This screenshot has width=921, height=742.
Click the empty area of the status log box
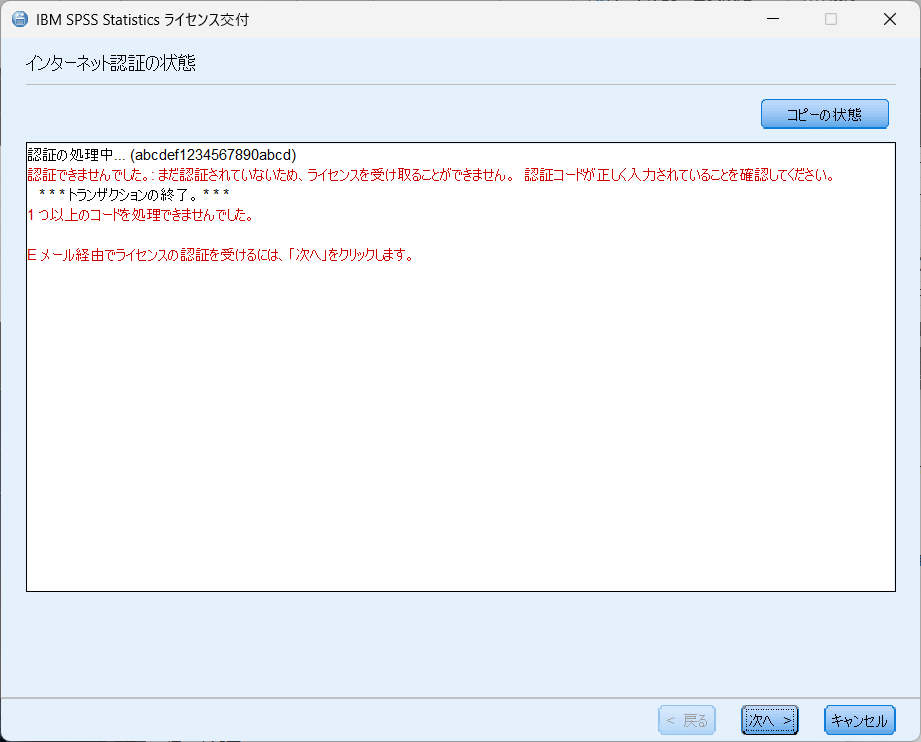tap(460, 430)
